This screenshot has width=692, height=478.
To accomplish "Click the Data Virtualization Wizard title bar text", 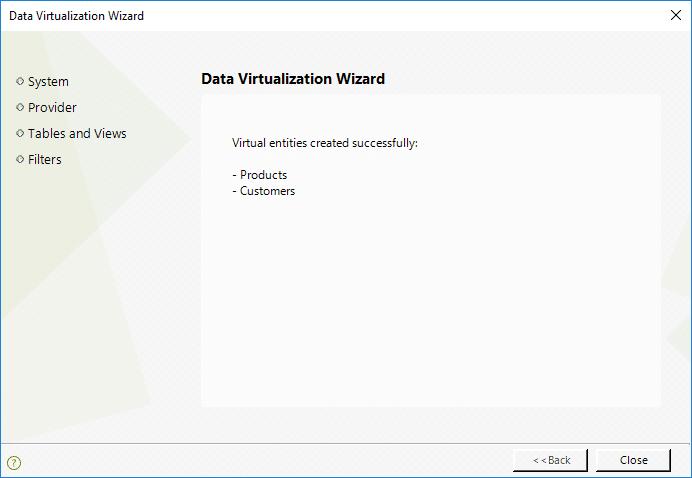I will coord(76,16).
